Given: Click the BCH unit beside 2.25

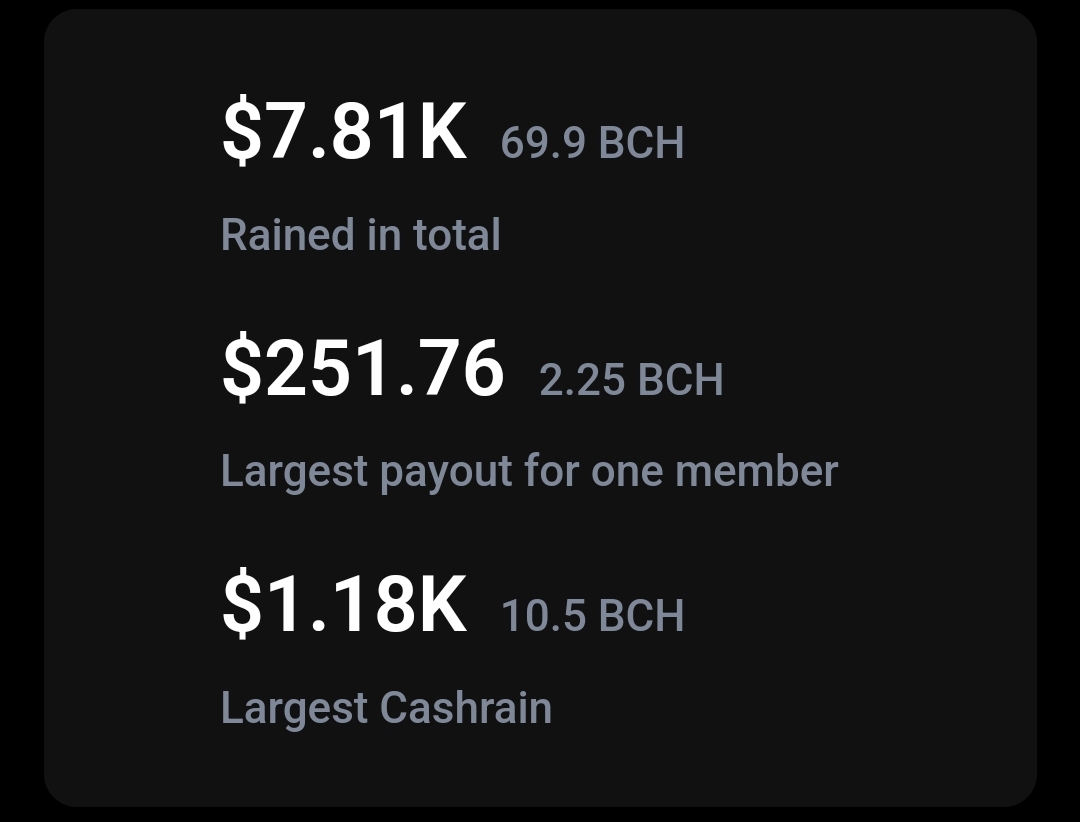Looking at the screenshot, I should pyautogui.click(x=681, y=379).
